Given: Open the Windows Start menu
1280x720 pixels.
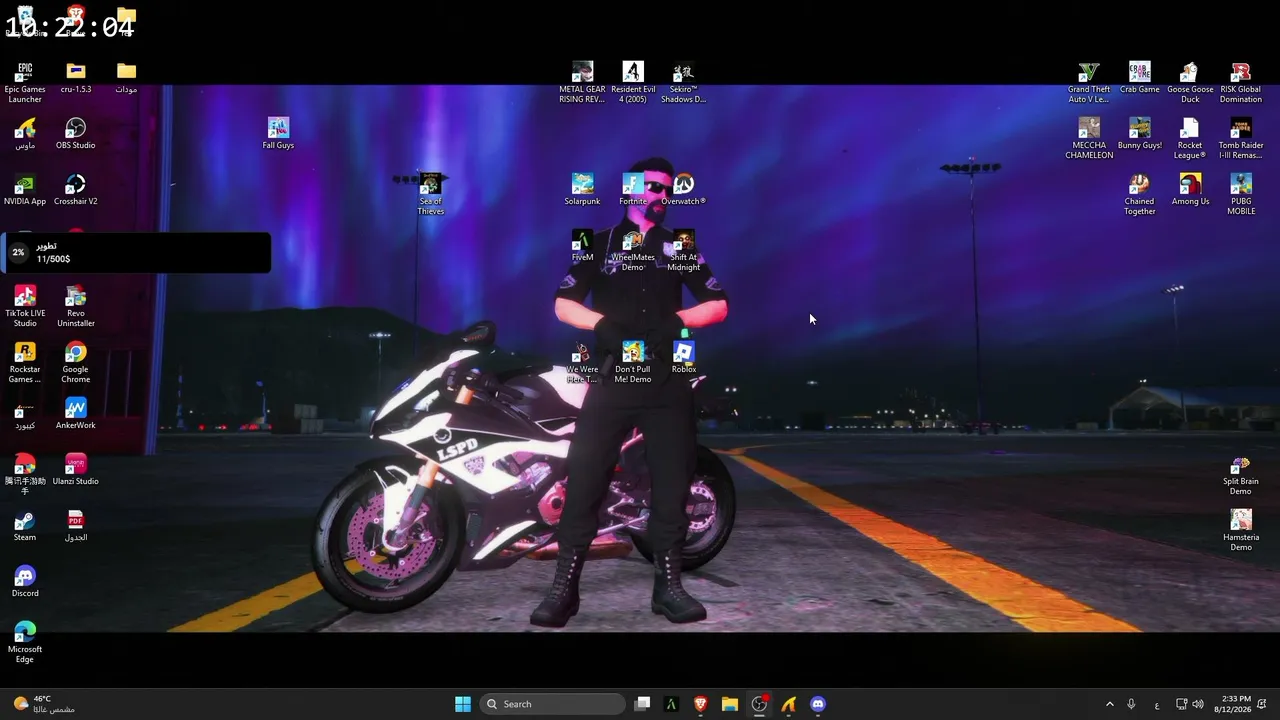Looking at the screenshot, I should [x=463, y=704].
